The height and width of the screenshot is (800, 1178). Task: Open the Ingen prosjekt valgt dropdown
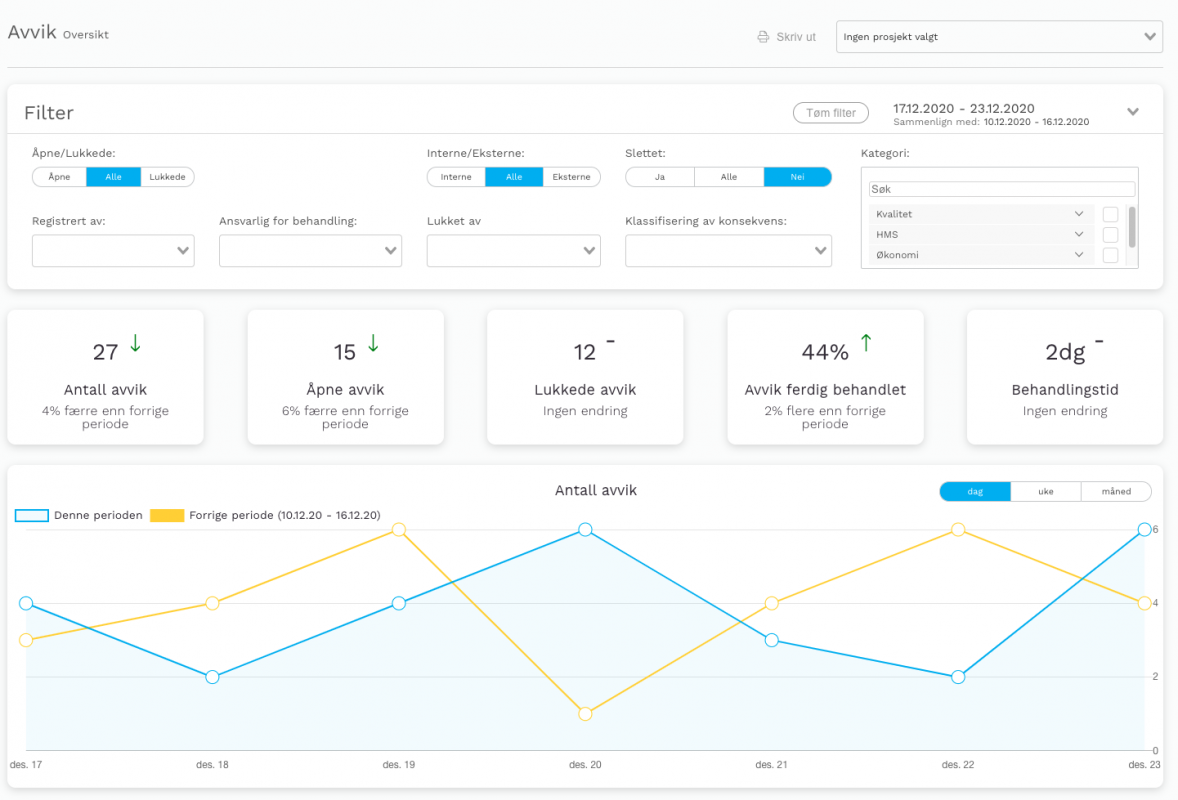click(999, 37)
